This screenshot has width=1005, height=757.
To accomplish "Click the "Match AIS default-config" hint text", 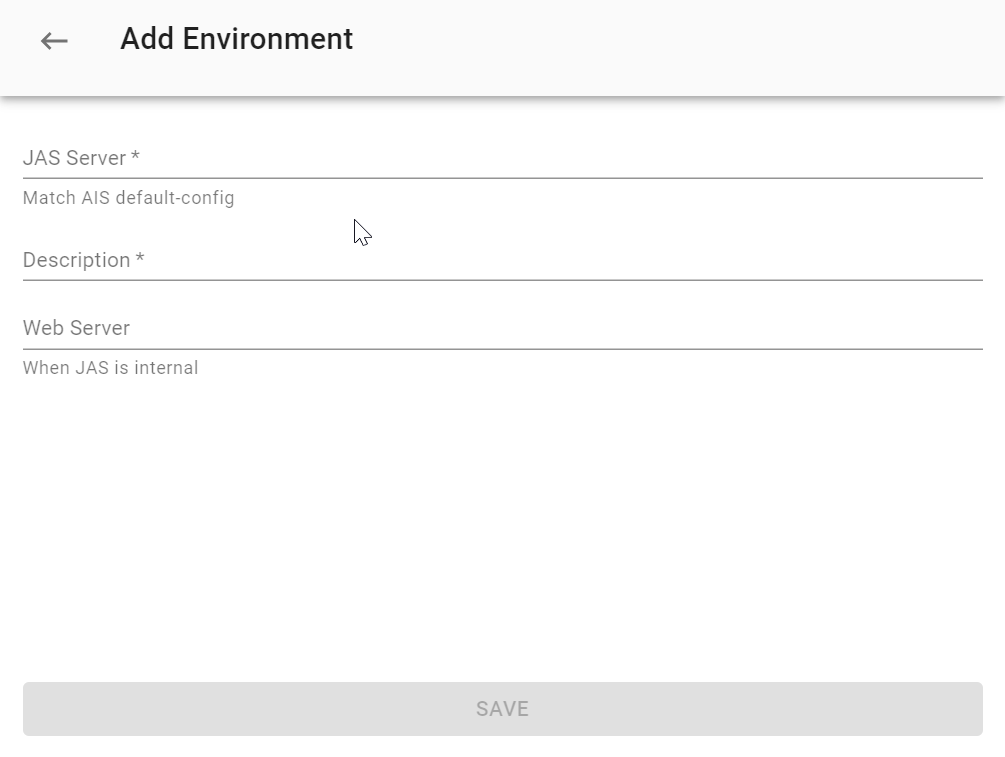I will pyautogui.click(x=128, y=198).
